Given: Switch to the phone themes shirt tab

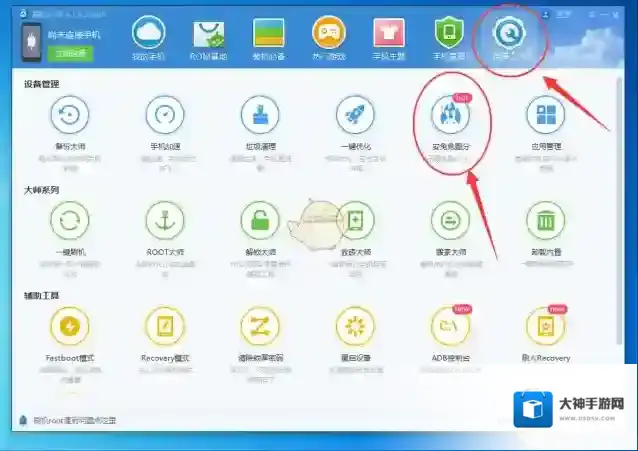Looking at the screenshot, I should click(x=389, y=38).
